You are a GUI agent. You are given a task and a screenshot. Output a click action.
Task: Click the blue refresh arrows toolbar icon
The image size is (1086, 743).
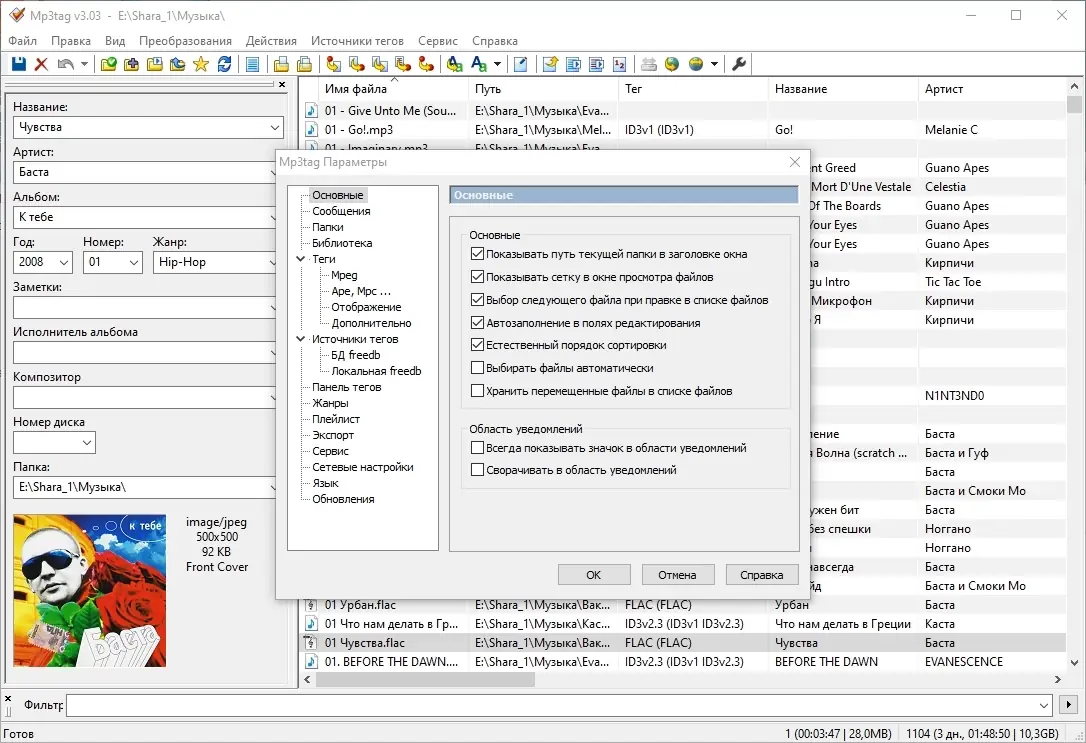tap(224, 64)
